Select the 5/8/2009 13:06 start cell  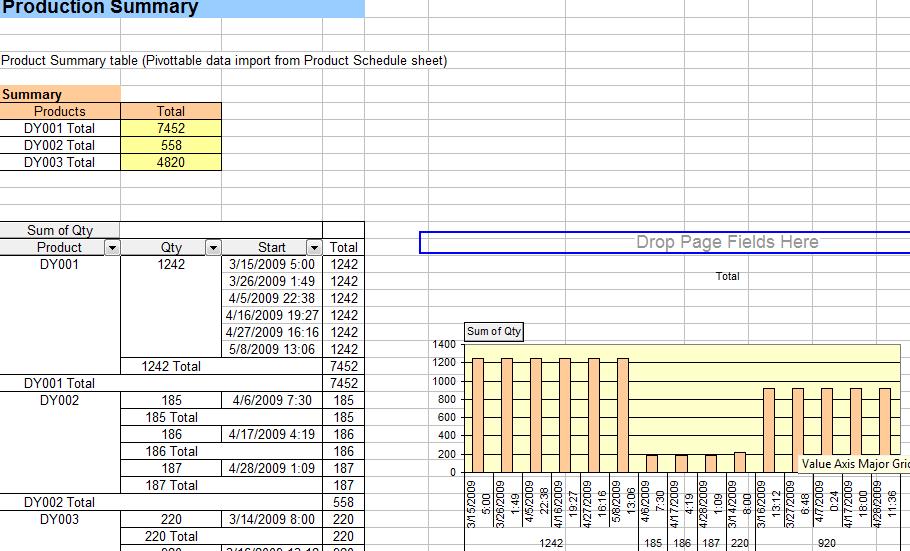click(272, 349)
